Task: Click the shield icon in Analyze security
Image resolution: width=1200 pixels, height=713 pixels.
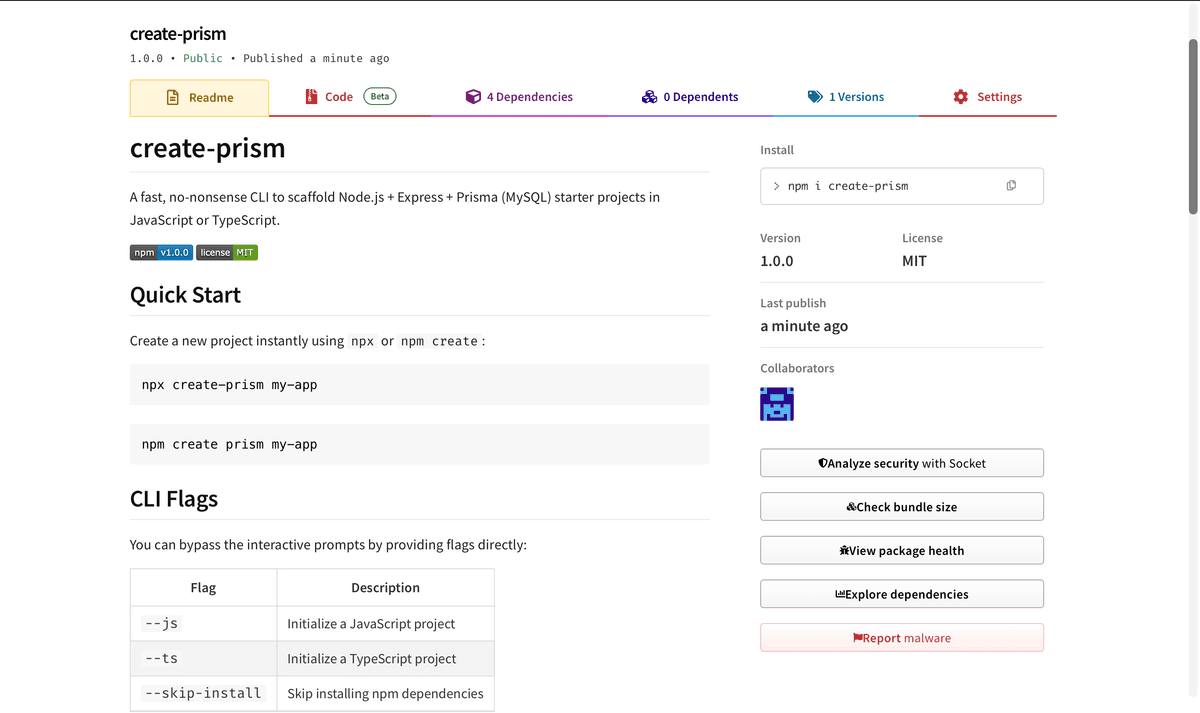Action: (823, 463)
